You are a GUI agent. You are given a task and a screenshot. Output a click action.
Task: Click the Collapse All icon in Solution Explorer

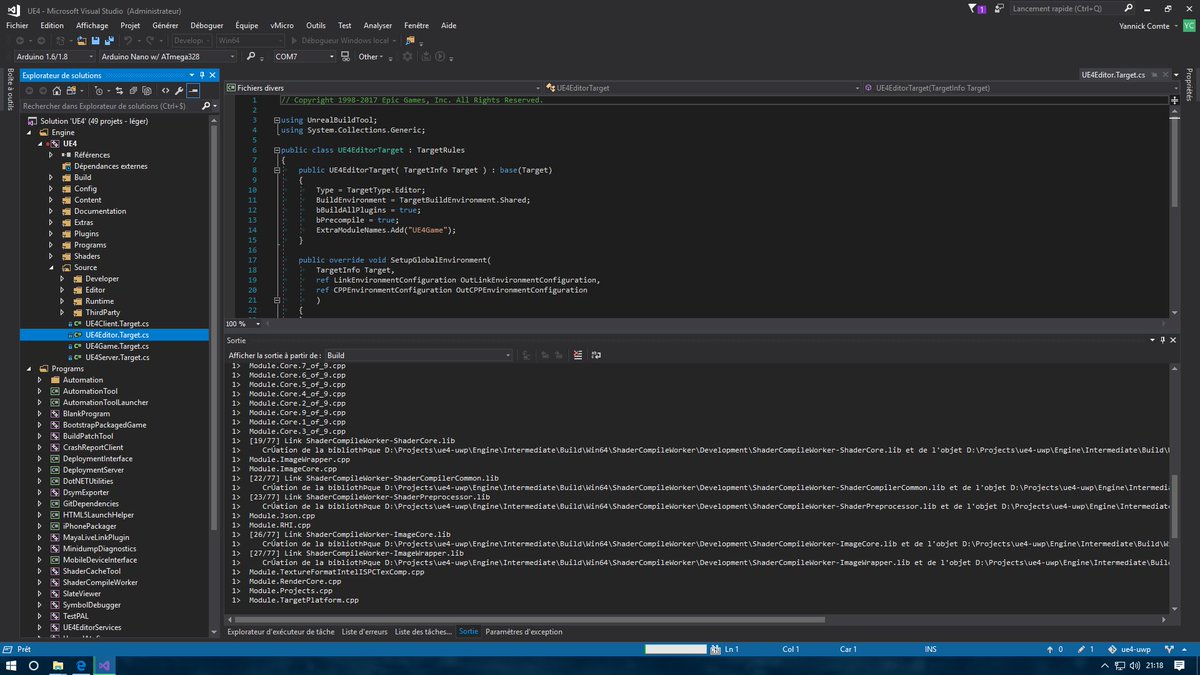coord(133,91)
